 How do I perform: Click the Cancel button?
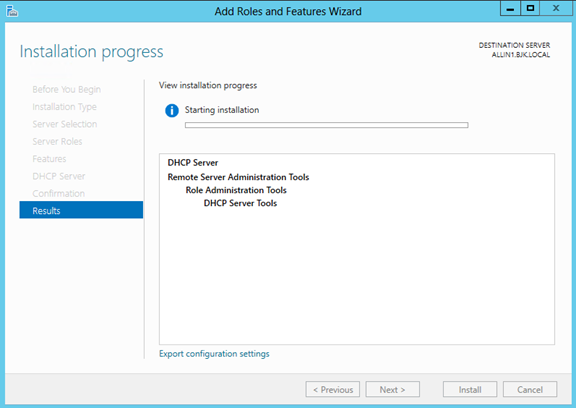530,389
